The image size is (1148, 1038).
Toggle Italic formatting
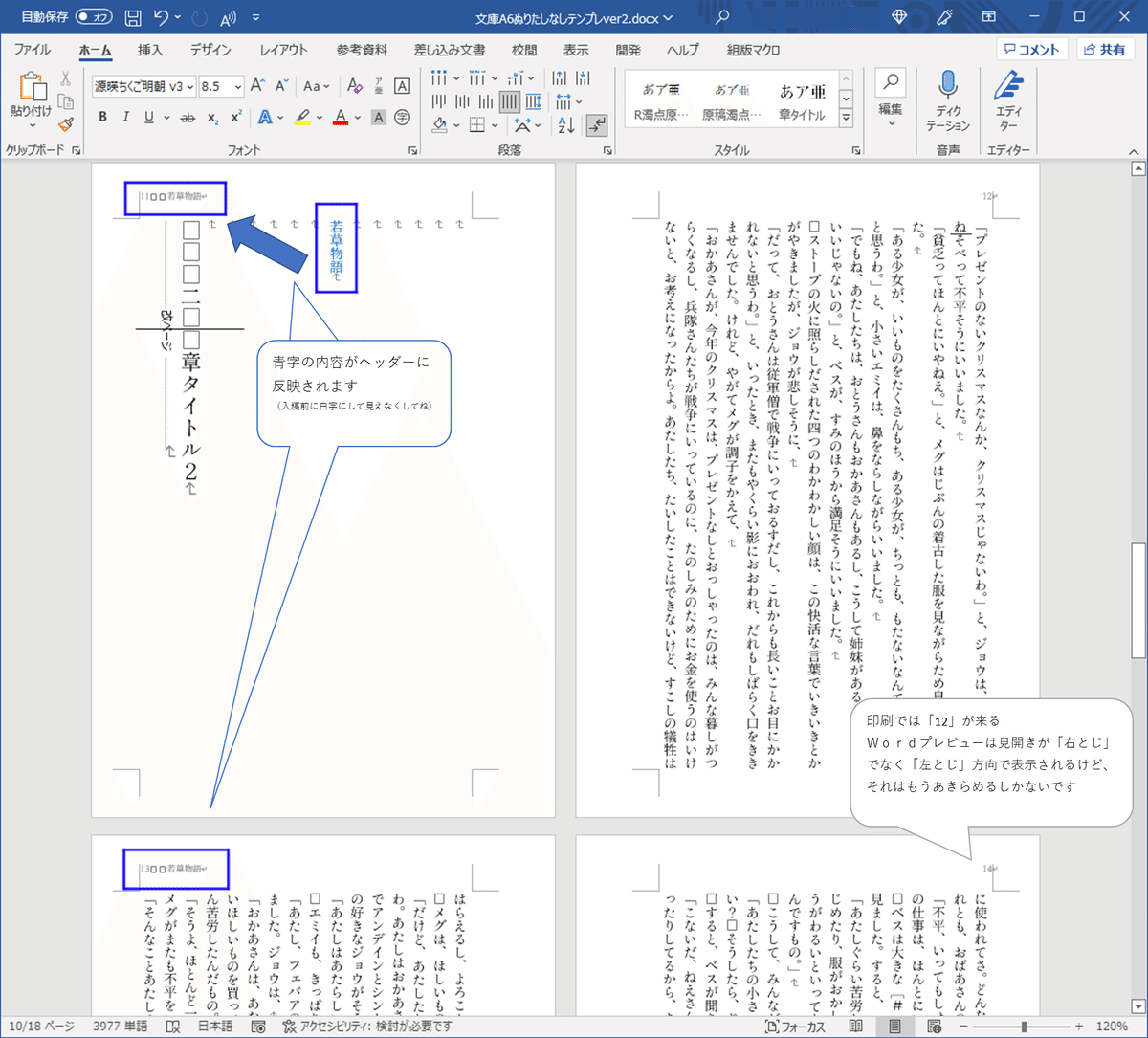pyautogui.click(x=125, y=117)
